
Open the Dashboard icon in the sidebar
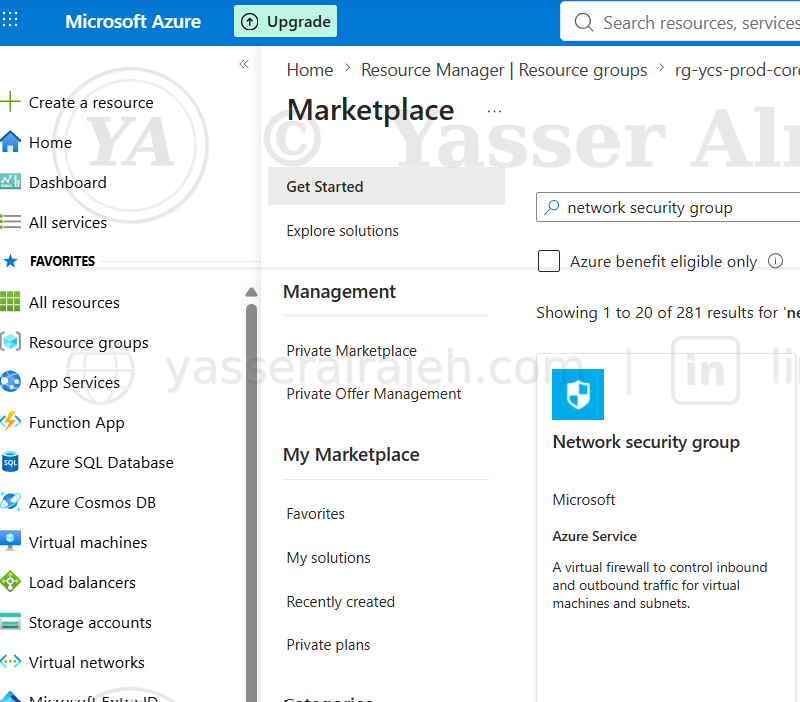click(11, 182)
